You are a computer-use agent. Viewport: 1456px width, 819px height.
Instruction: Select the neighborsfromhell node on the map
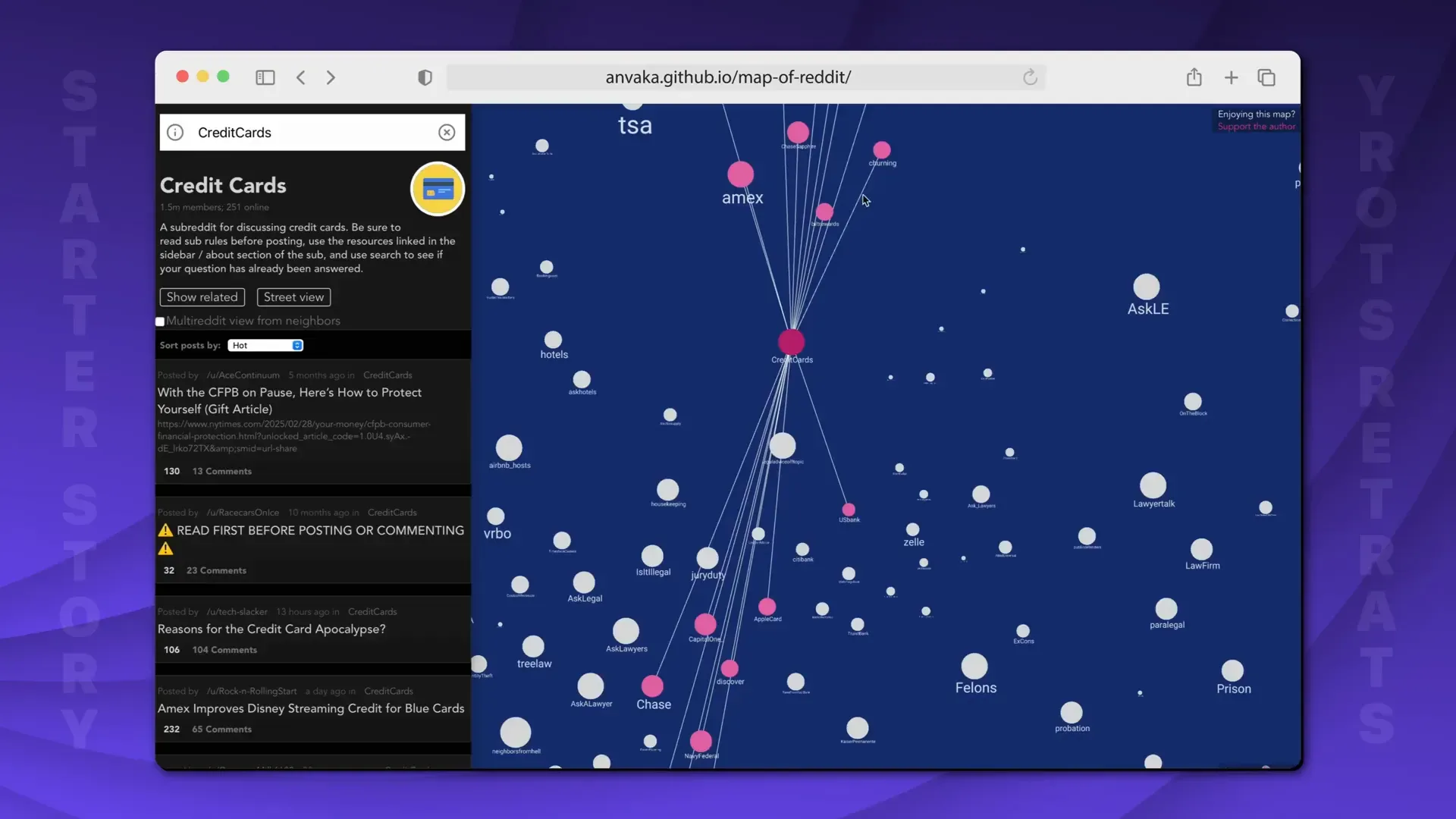pos(516,733)
